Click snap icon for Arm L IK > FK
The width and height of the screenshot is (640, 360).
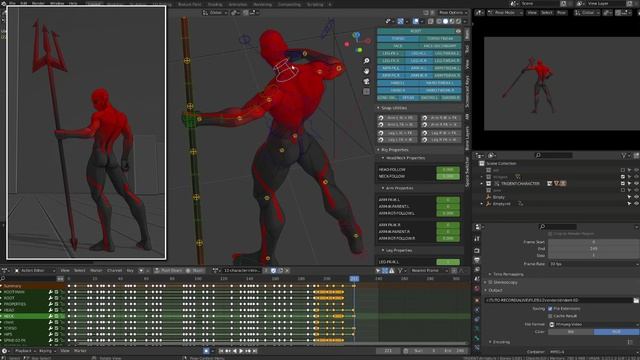[x=381, y=118]
